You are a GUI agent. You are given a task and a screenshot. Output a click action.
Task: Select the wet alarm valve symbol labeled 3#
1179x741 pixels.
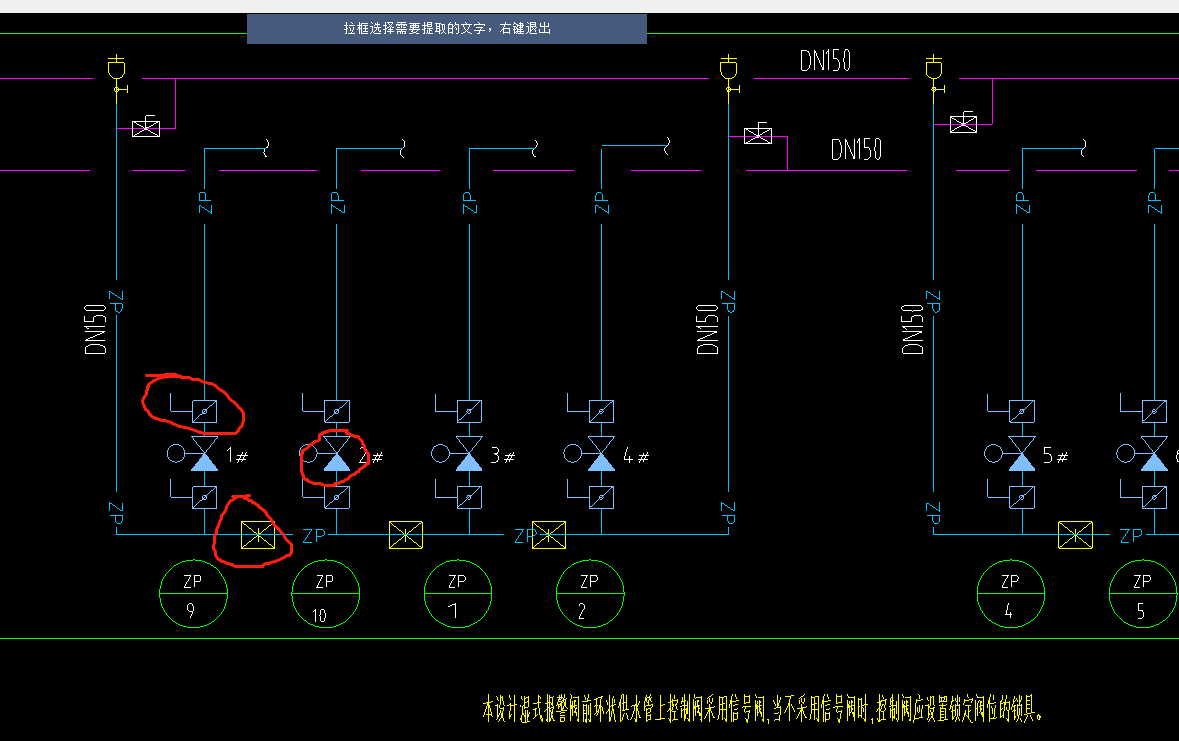coord(469,454)
